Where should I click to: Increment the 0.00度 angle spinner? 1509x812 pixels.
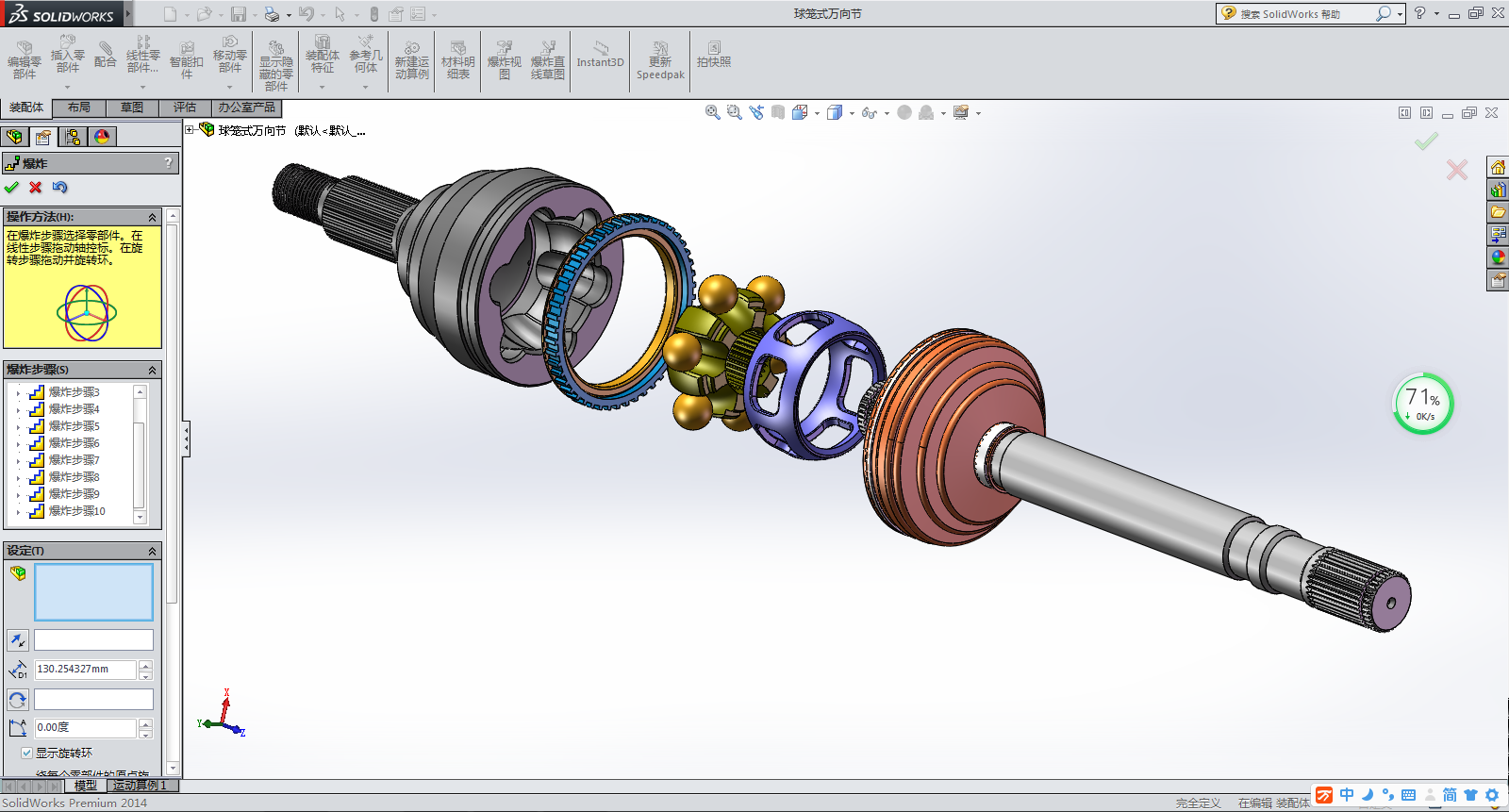[x=145, y=723]
